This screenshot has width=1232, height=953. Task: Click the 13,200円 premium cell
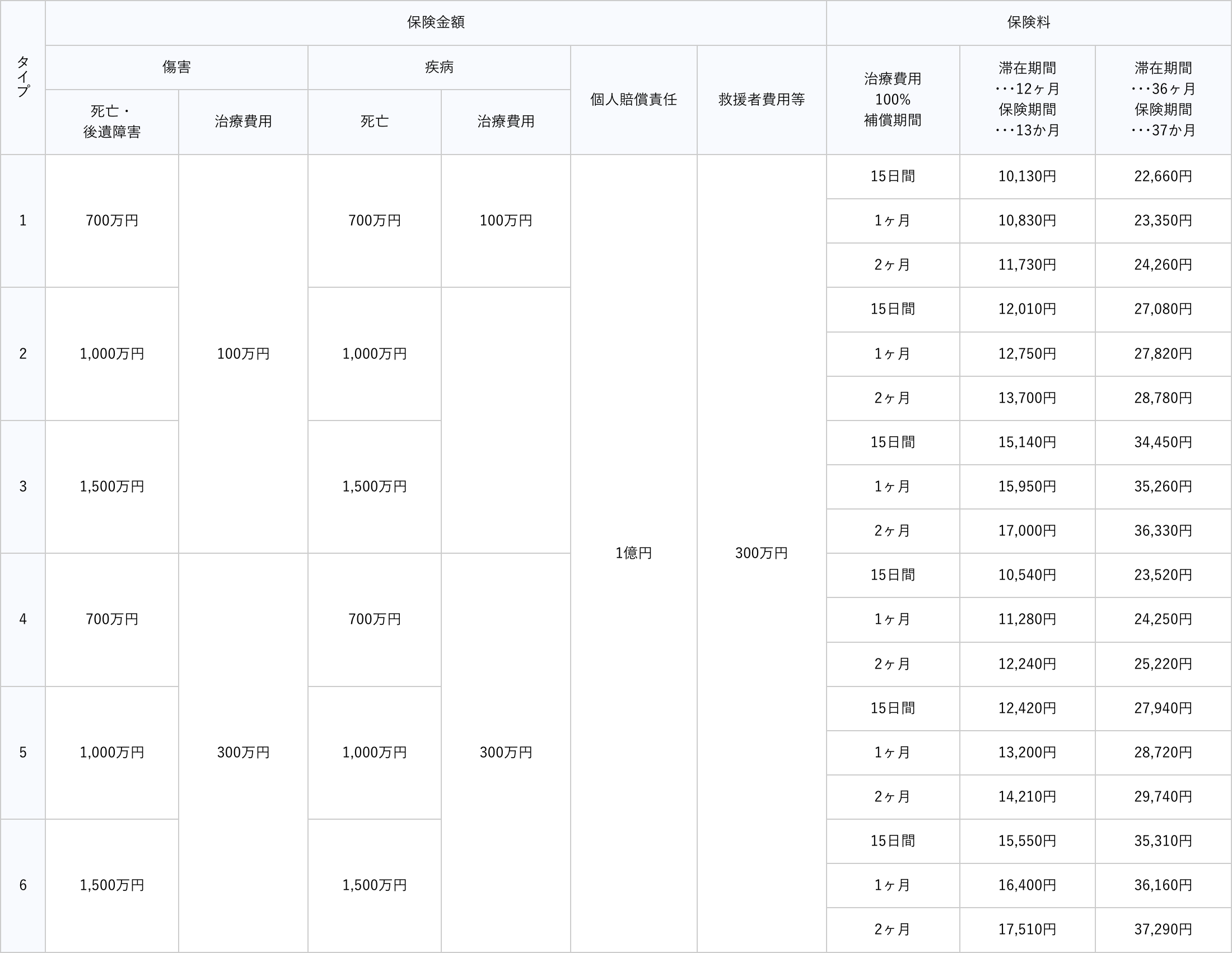tap(1027, 752)
